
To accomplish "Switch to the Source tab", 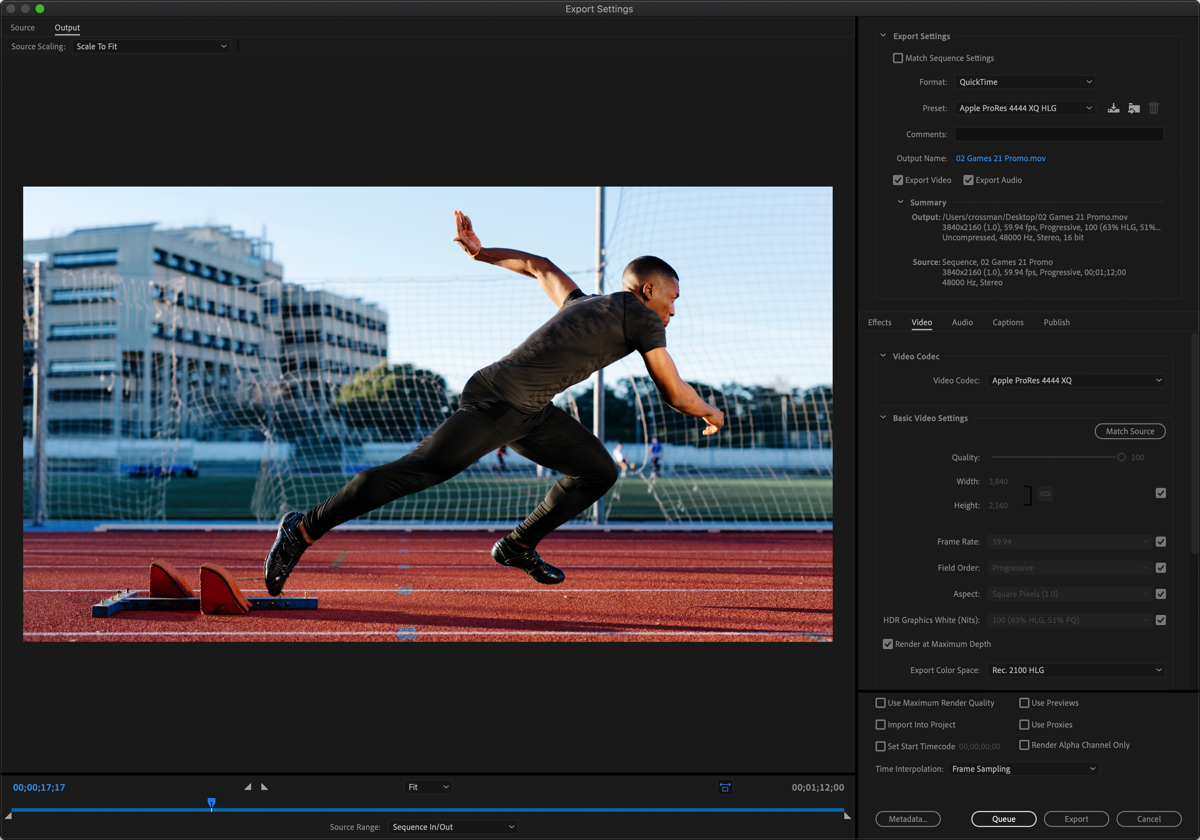I will (22, 28).
